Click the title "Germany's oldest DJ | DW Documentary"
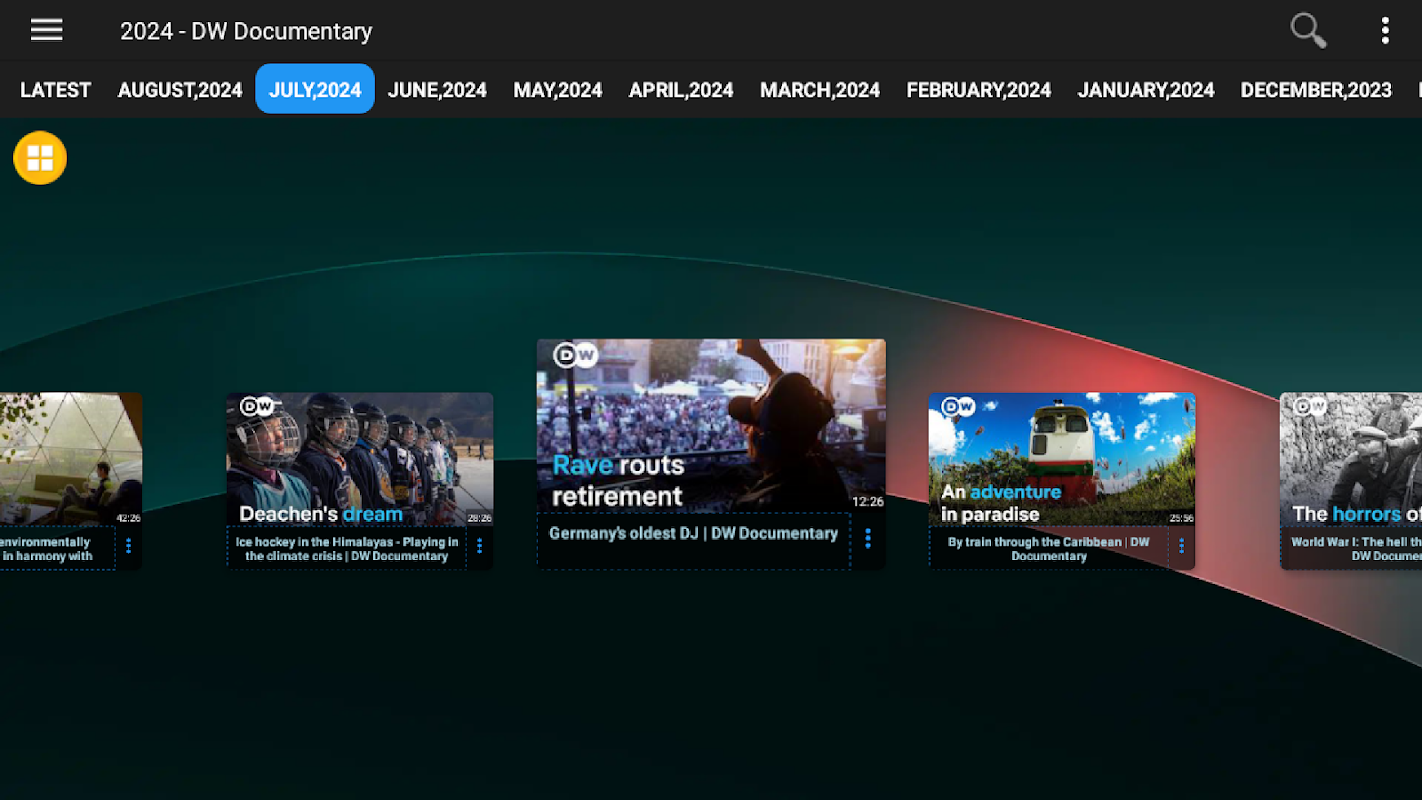 (x=693, y=534)
